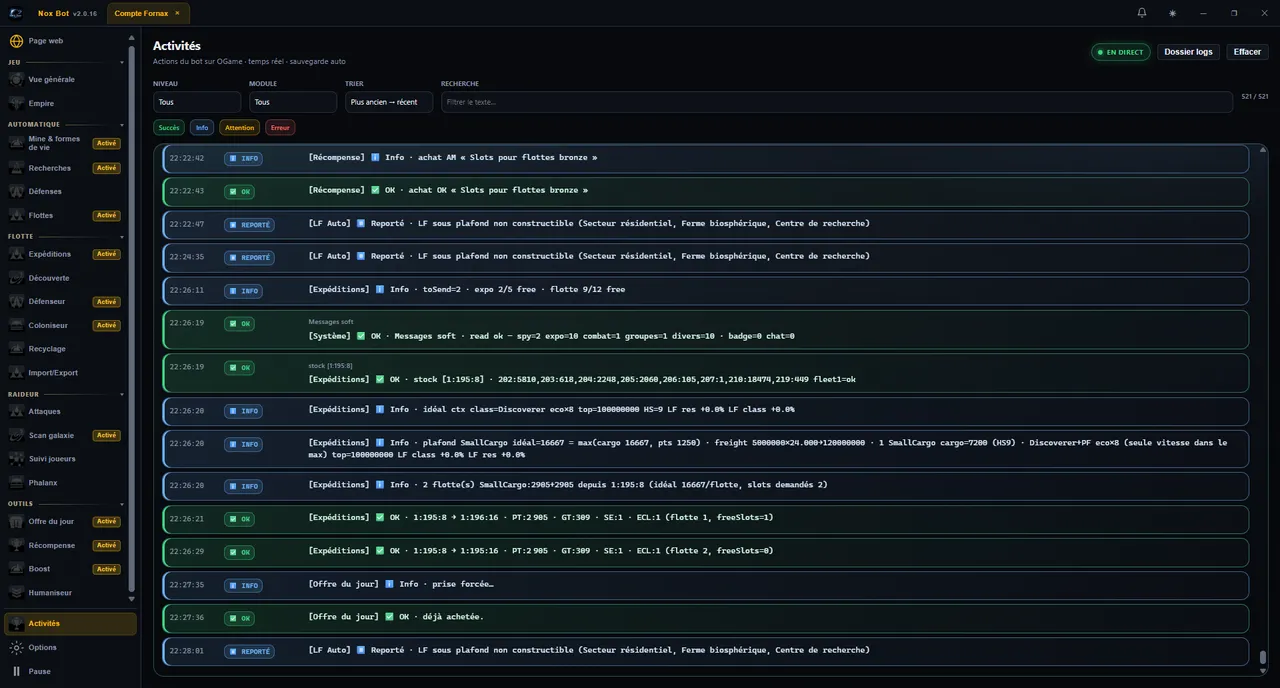
Task: Toggle Activé badge next to Scan galaxie
Action: click(x=106, y=435)
